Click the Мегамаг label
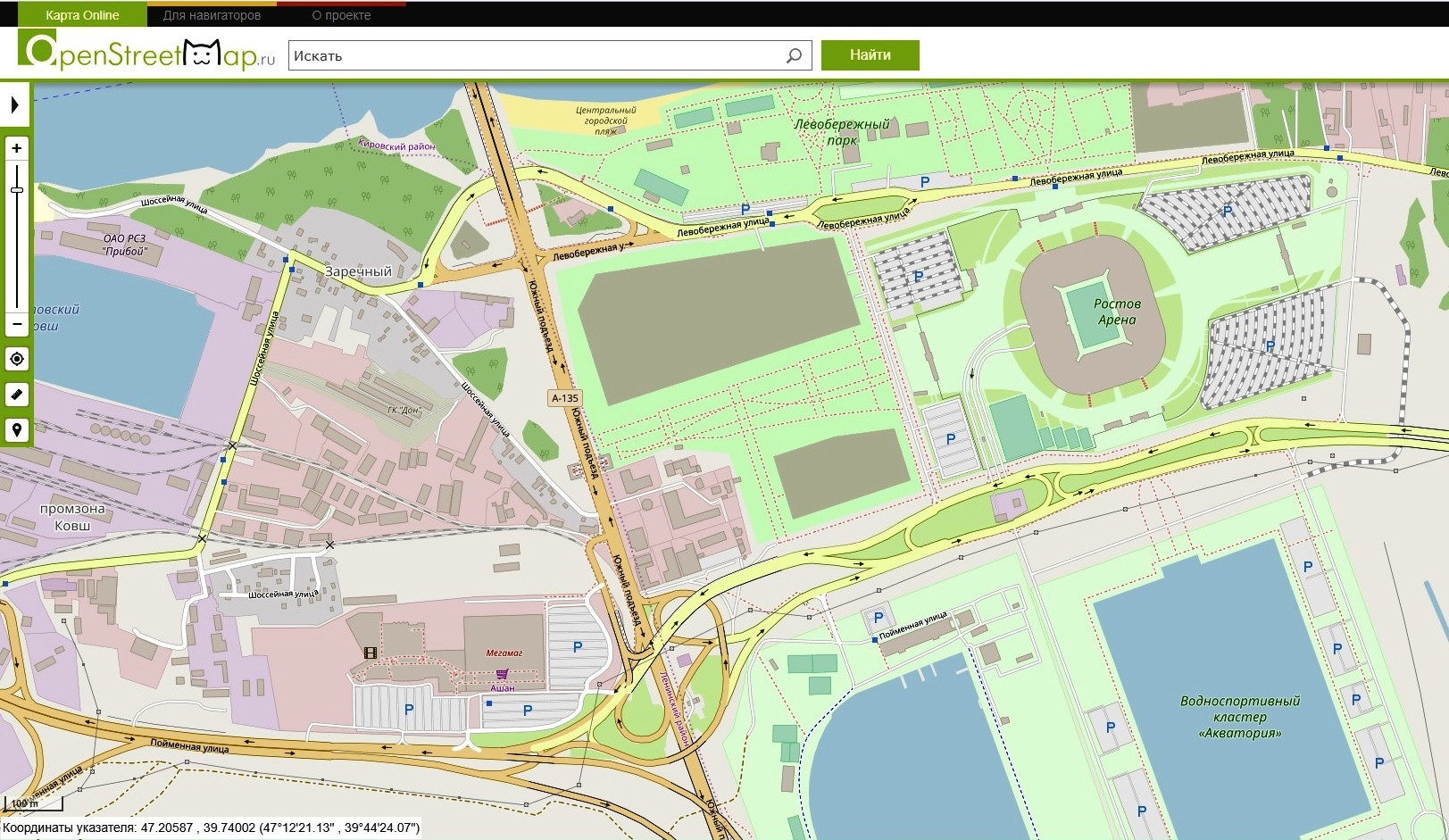 click(504, 653)
